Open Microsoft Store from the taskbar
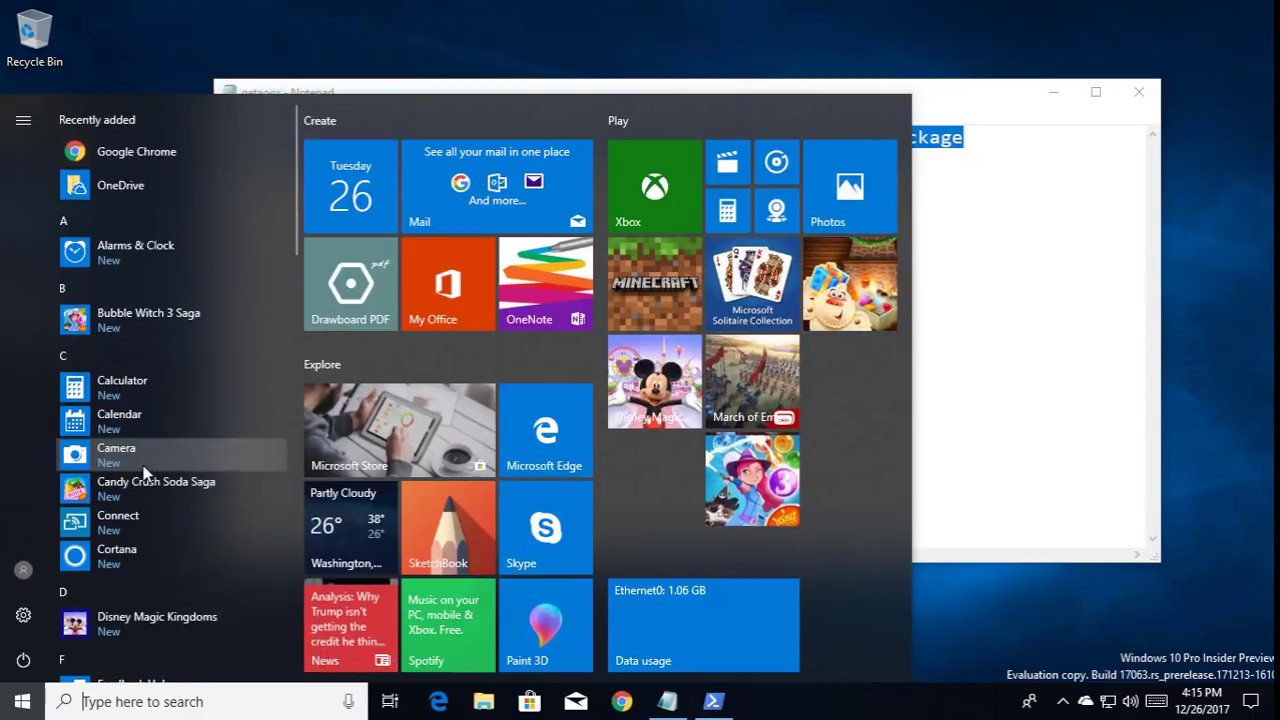This screenshot has width=1280, height=720. [x=530, y=701]
